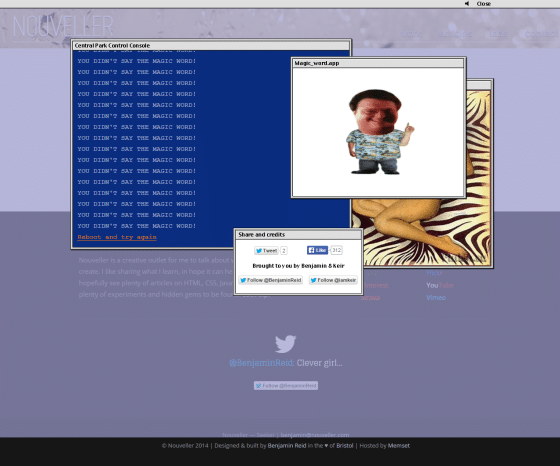560x466 pixels.
Task: Click the Share and credits title bar
Action: pos(298,235)
